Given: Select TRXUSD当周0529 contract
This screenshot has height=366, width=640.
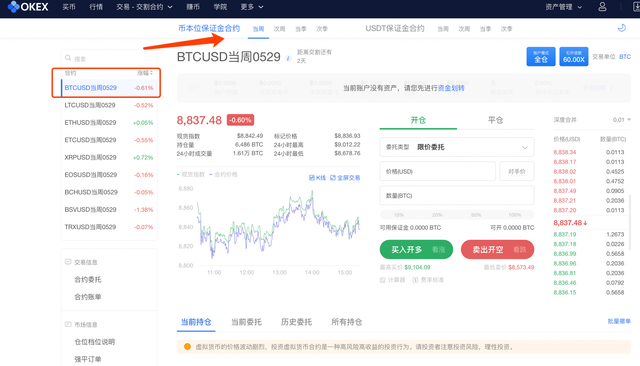Looking at the screenshot, I should pos(109,227).
